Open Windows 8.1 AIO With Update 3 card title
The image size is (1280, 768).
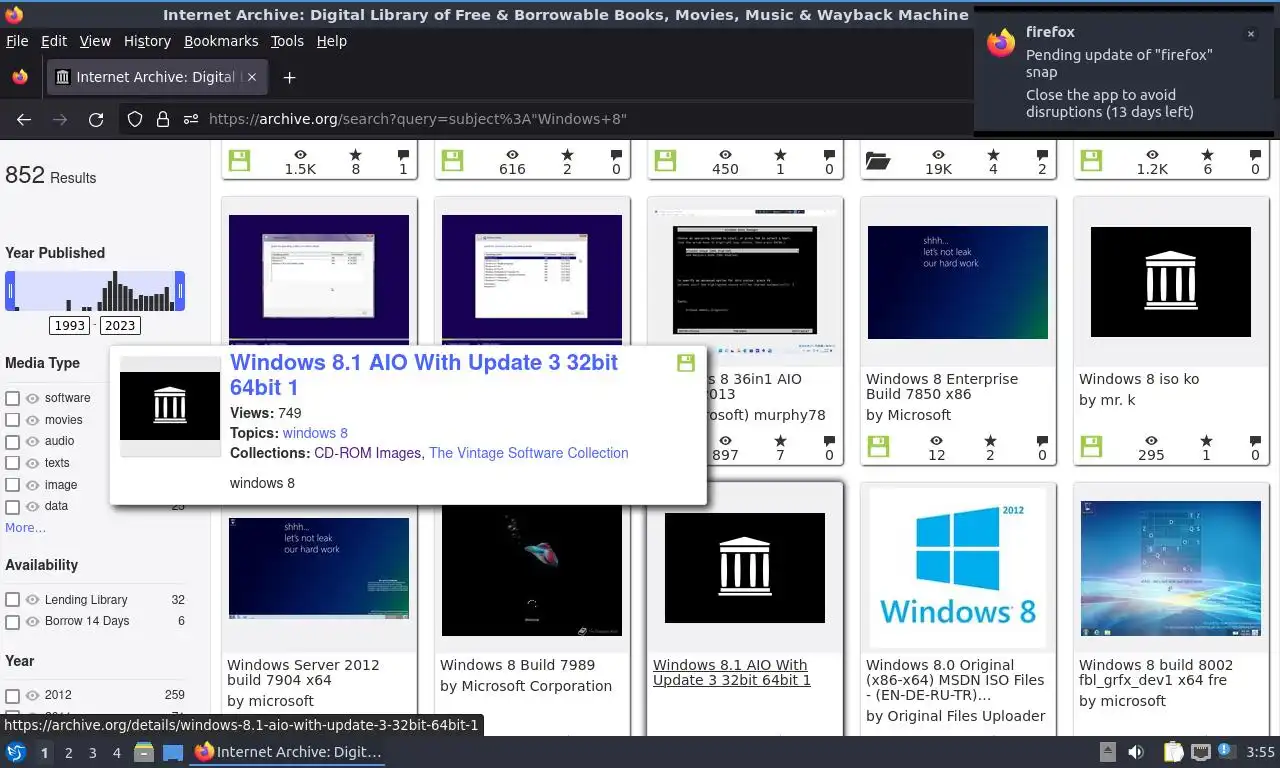731,672
